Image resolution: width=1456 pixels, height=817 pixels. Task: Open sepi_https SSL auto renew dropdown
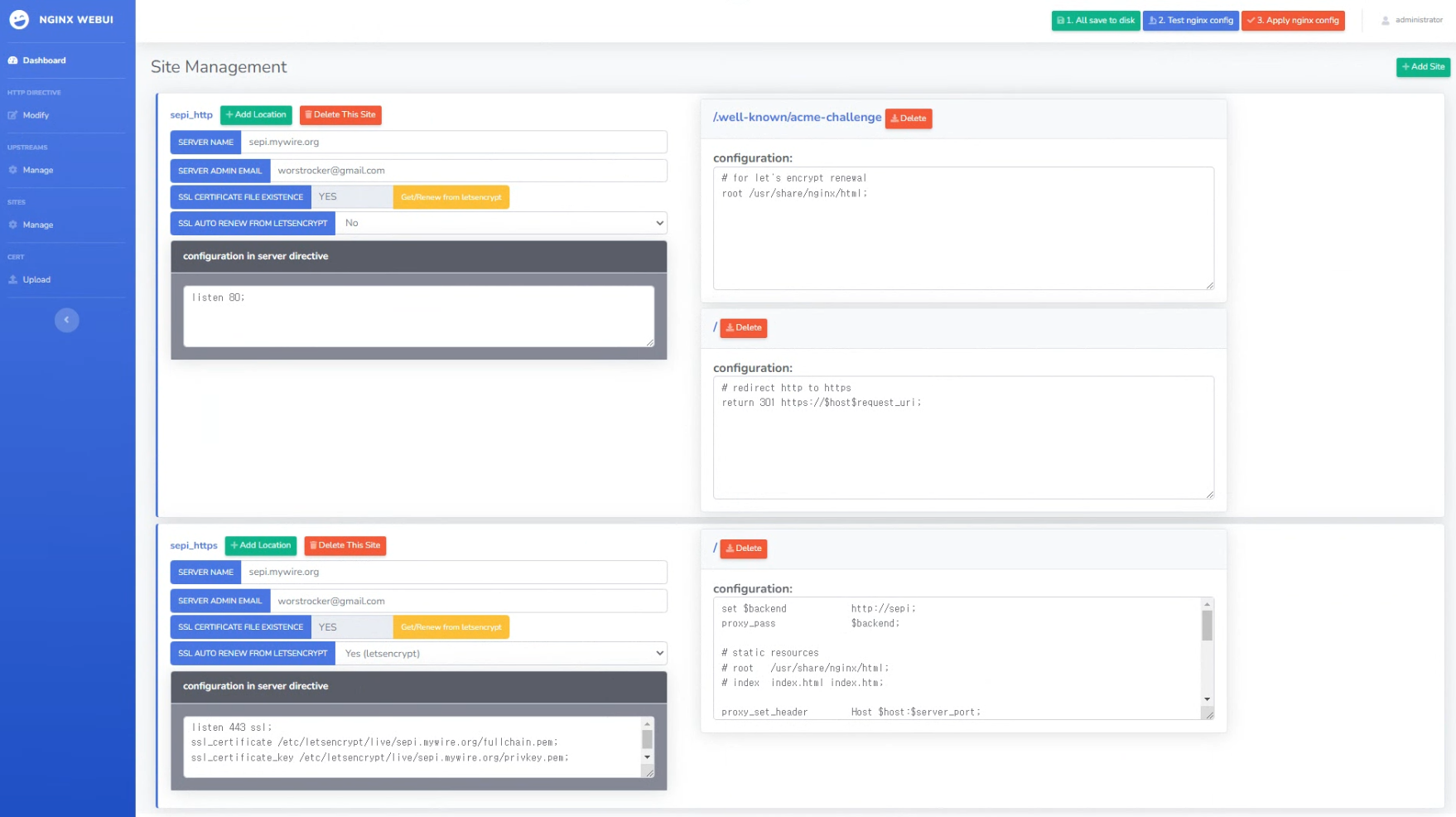[x=501, y=654]
